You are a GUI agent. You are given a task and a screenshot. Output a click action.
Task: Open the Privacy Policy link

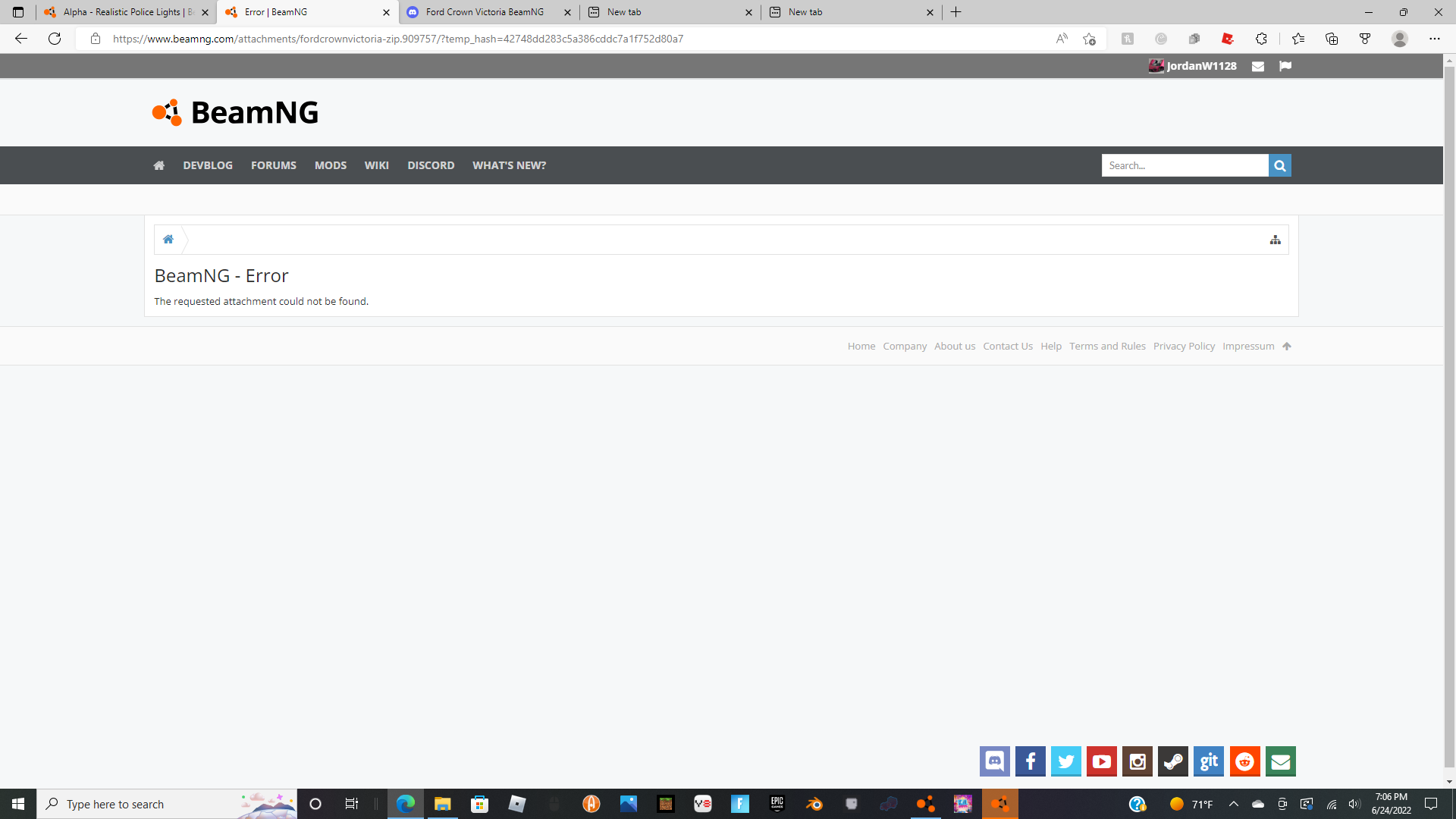coord(1184,346)
